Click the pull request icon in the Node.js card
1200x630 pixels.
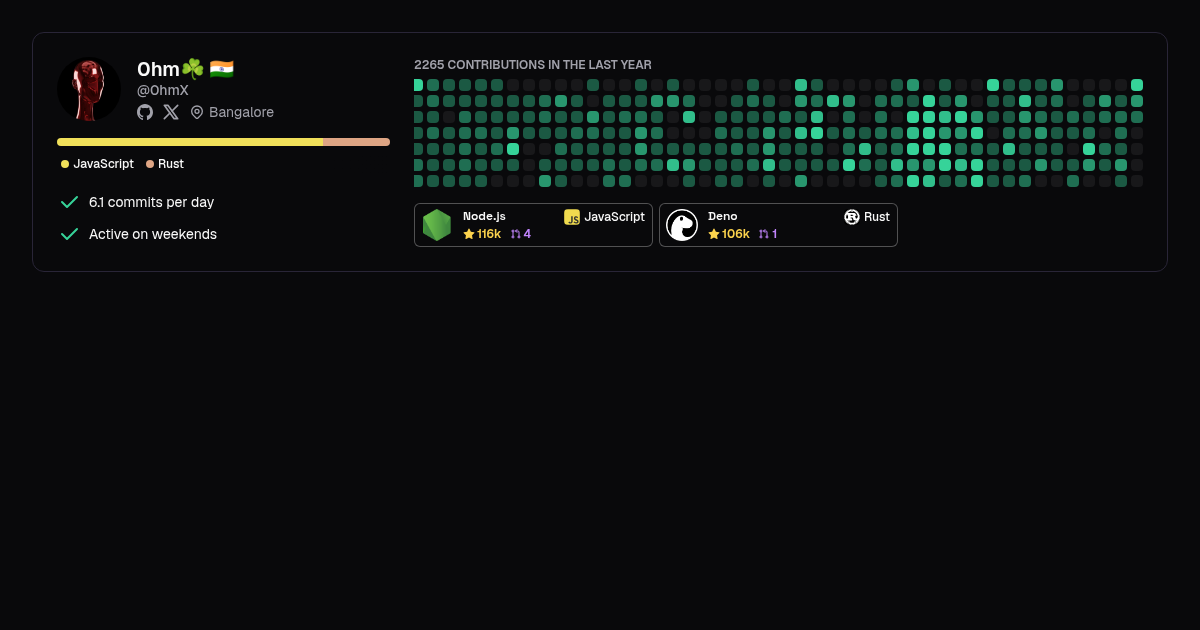pos(516,234)
